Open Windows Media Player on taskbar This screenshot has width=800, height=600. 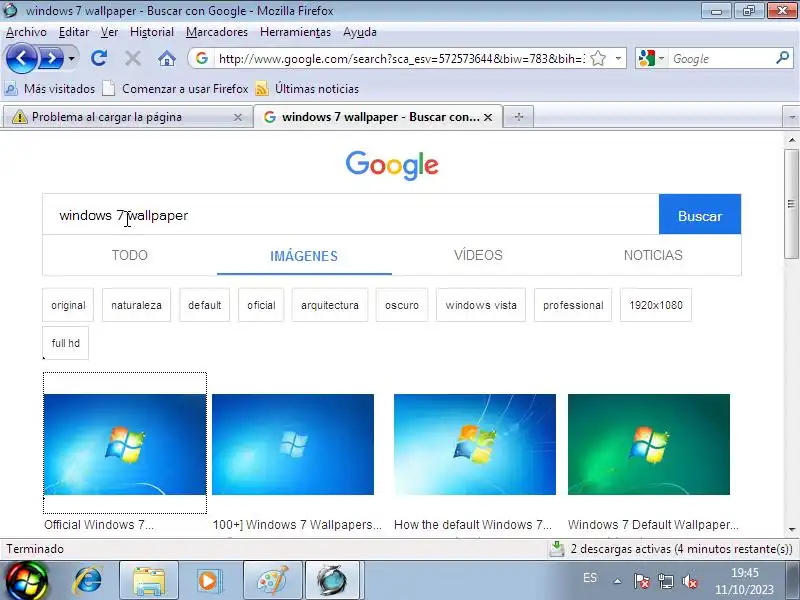point(208,581)
